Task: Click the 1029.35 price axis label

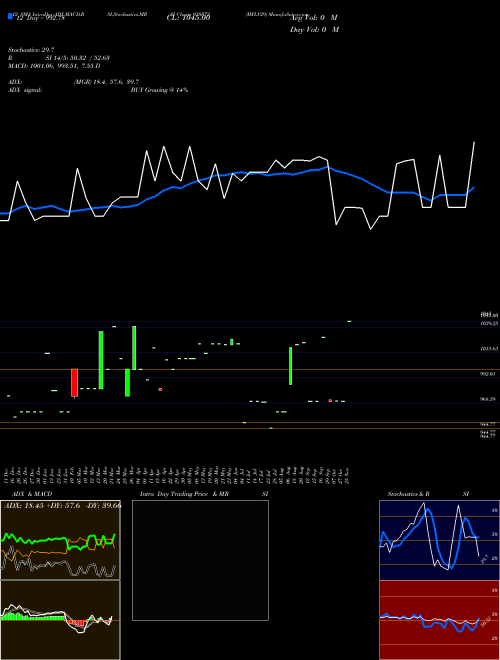Action: (489, 323)
